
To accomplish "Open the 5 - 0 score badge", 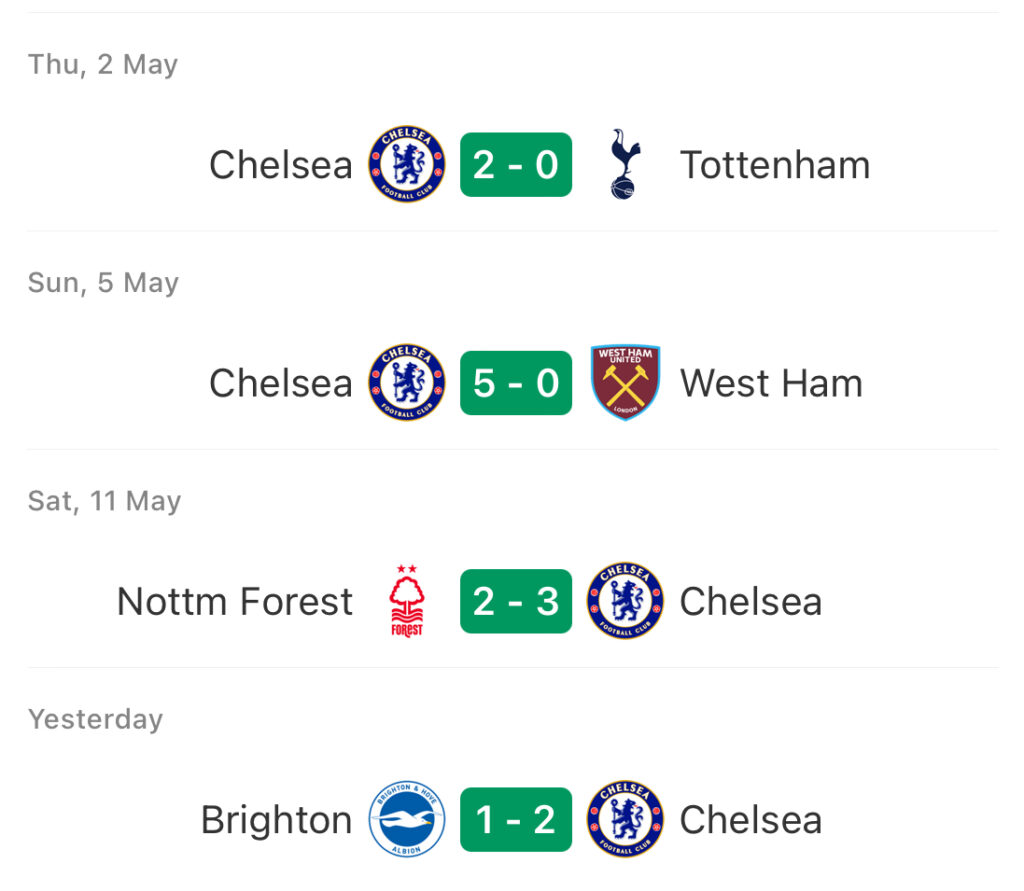I will click(x=516, y=383).
